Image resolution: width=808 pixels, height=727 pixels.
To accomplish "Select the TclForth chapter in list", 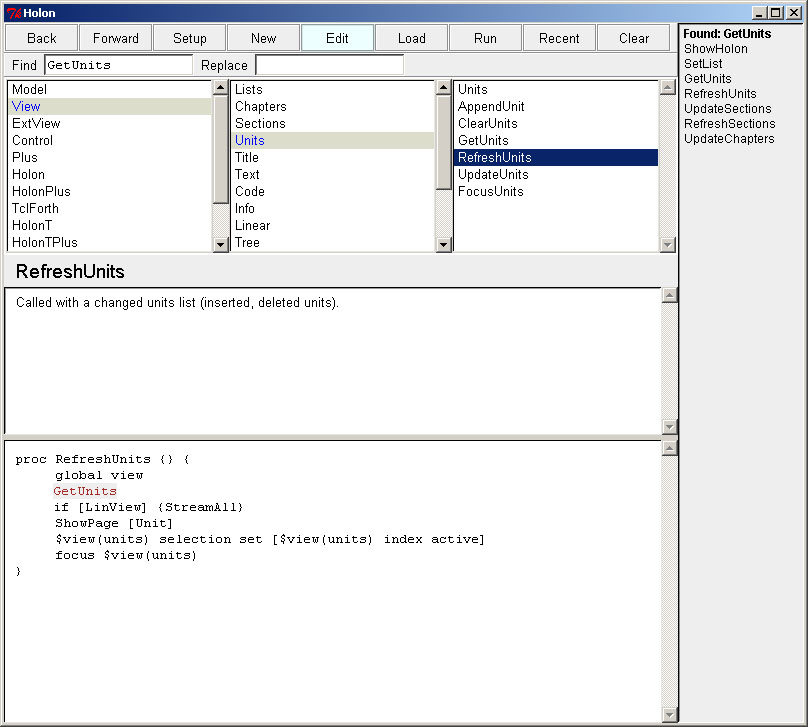I will (x=36, y=208).
